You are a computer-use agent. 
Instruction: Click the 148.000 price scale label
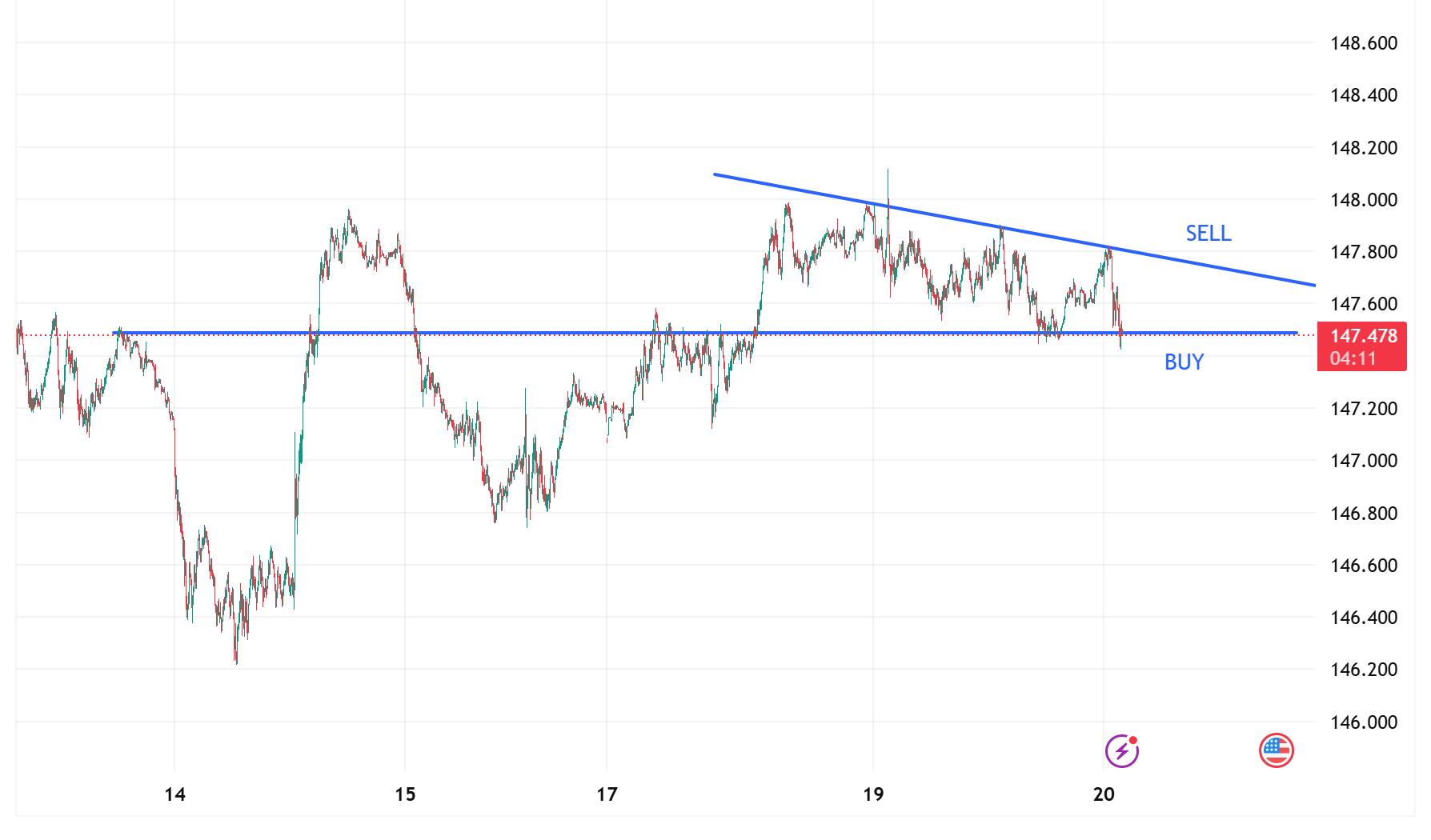pyautogui.click(x=1364, y=200)
